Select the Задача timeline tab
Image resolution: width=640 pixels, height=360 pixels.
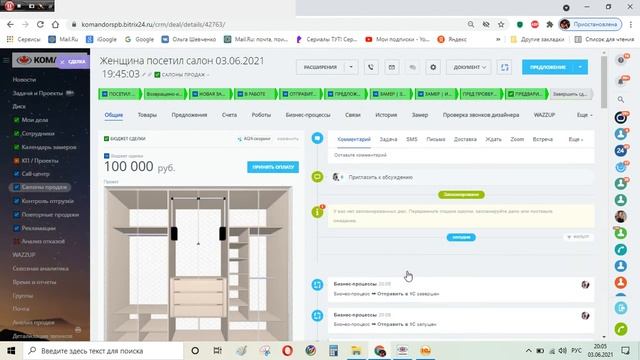pos(388,140)
